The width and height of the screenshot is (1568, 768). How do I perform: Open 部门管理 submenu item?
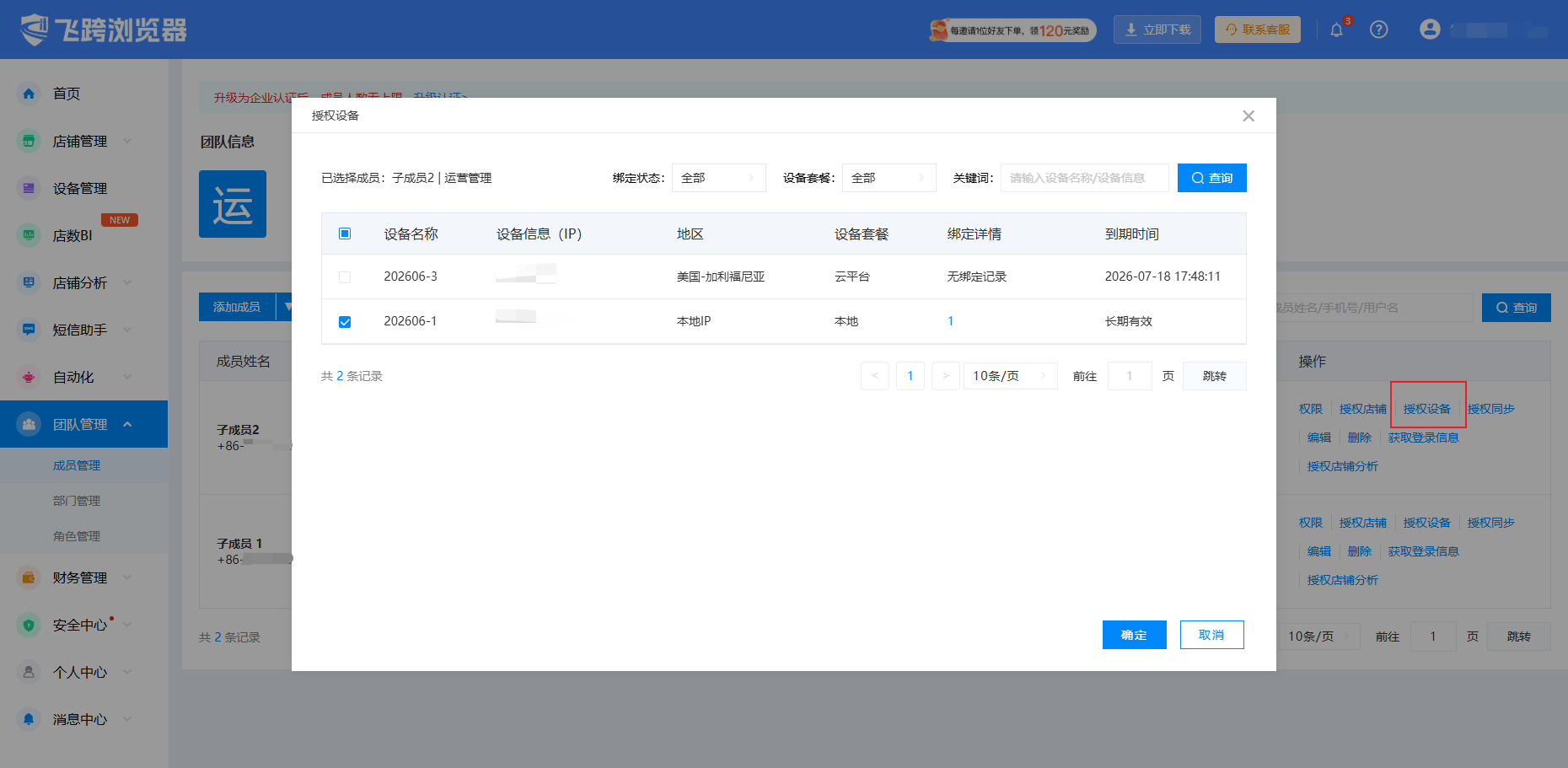[x=77, y=501]
